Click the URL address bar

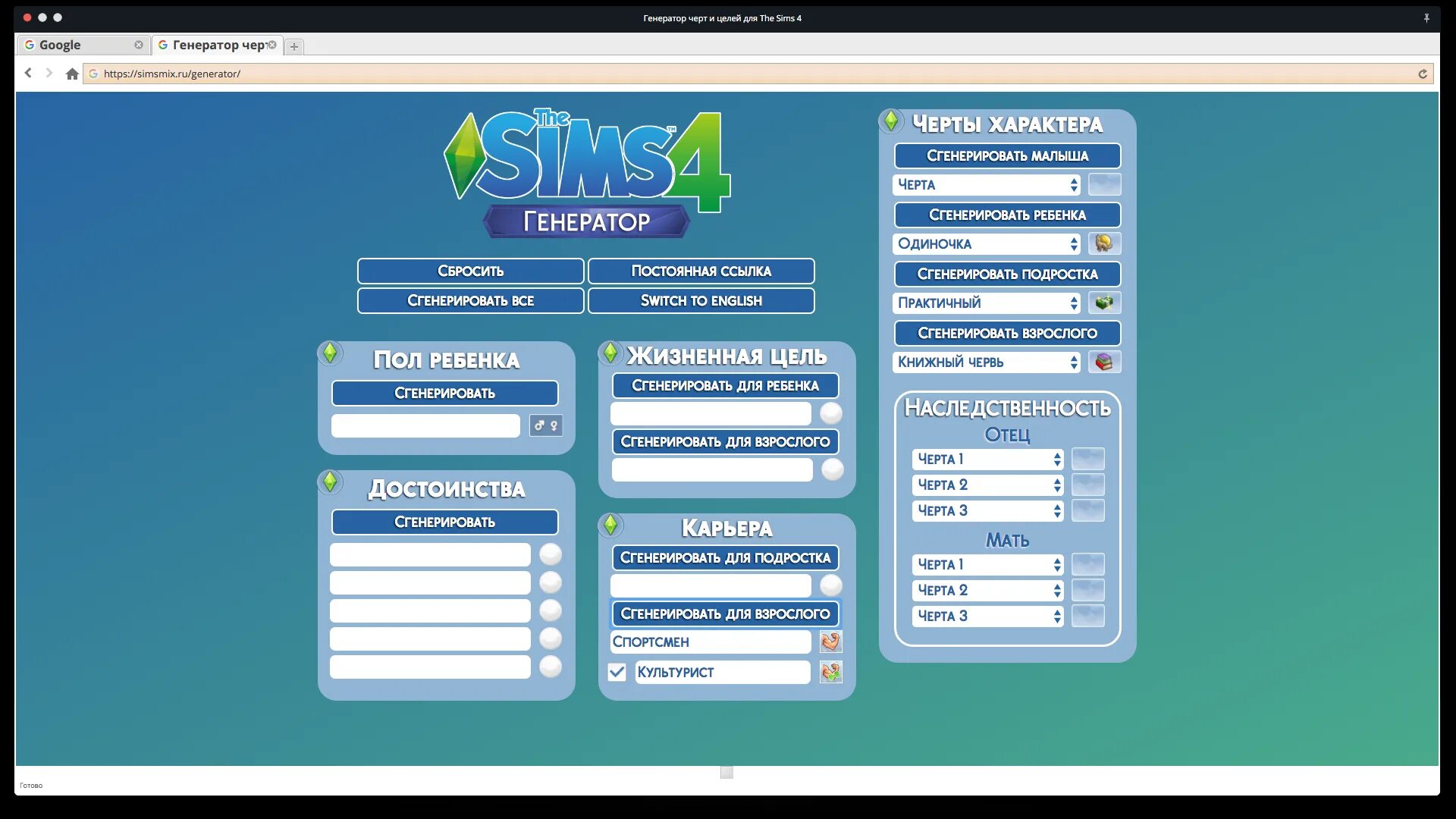coord(758,74)
